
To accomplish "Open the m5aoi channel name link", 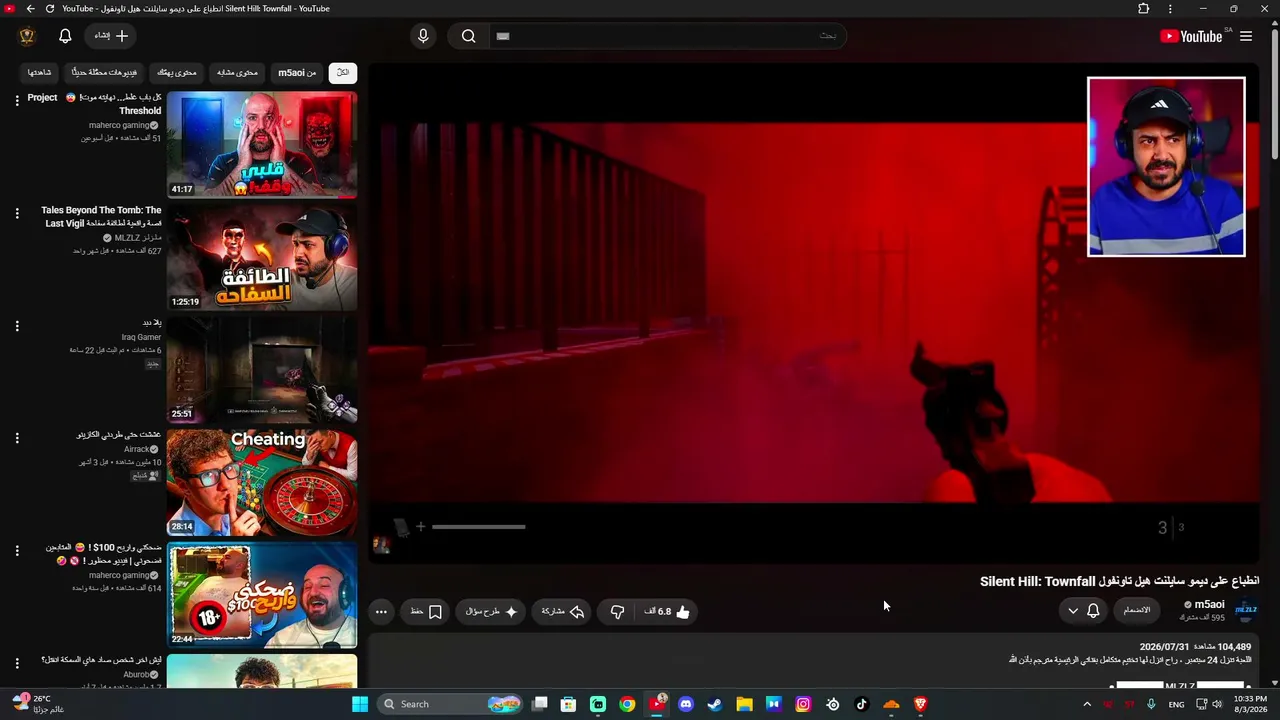I will (x=1209, y=604).
